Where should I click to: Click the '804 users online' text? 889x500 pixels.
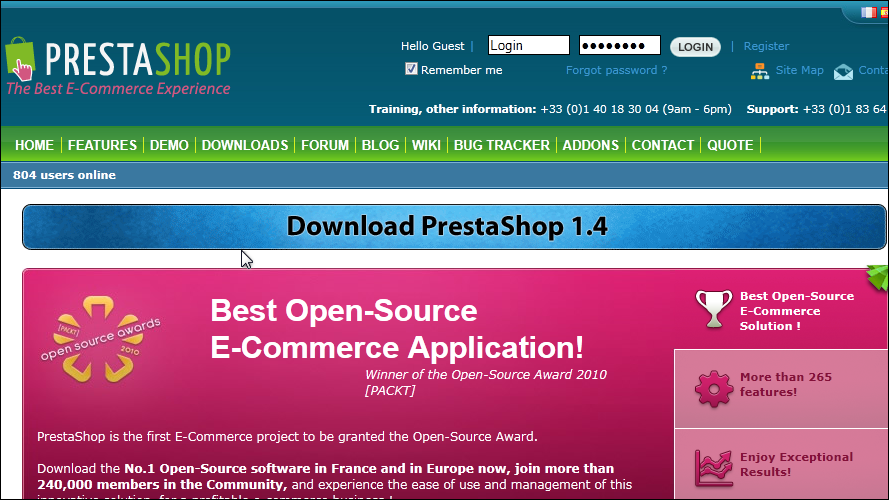pyautogui.click(x=64, y=175)
